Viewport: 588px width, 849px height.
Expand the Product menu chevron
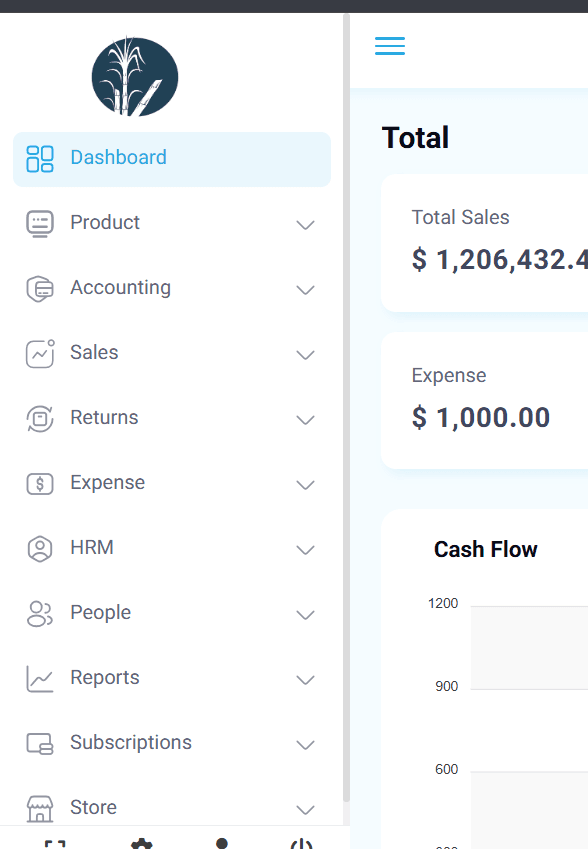click(305, 225)
